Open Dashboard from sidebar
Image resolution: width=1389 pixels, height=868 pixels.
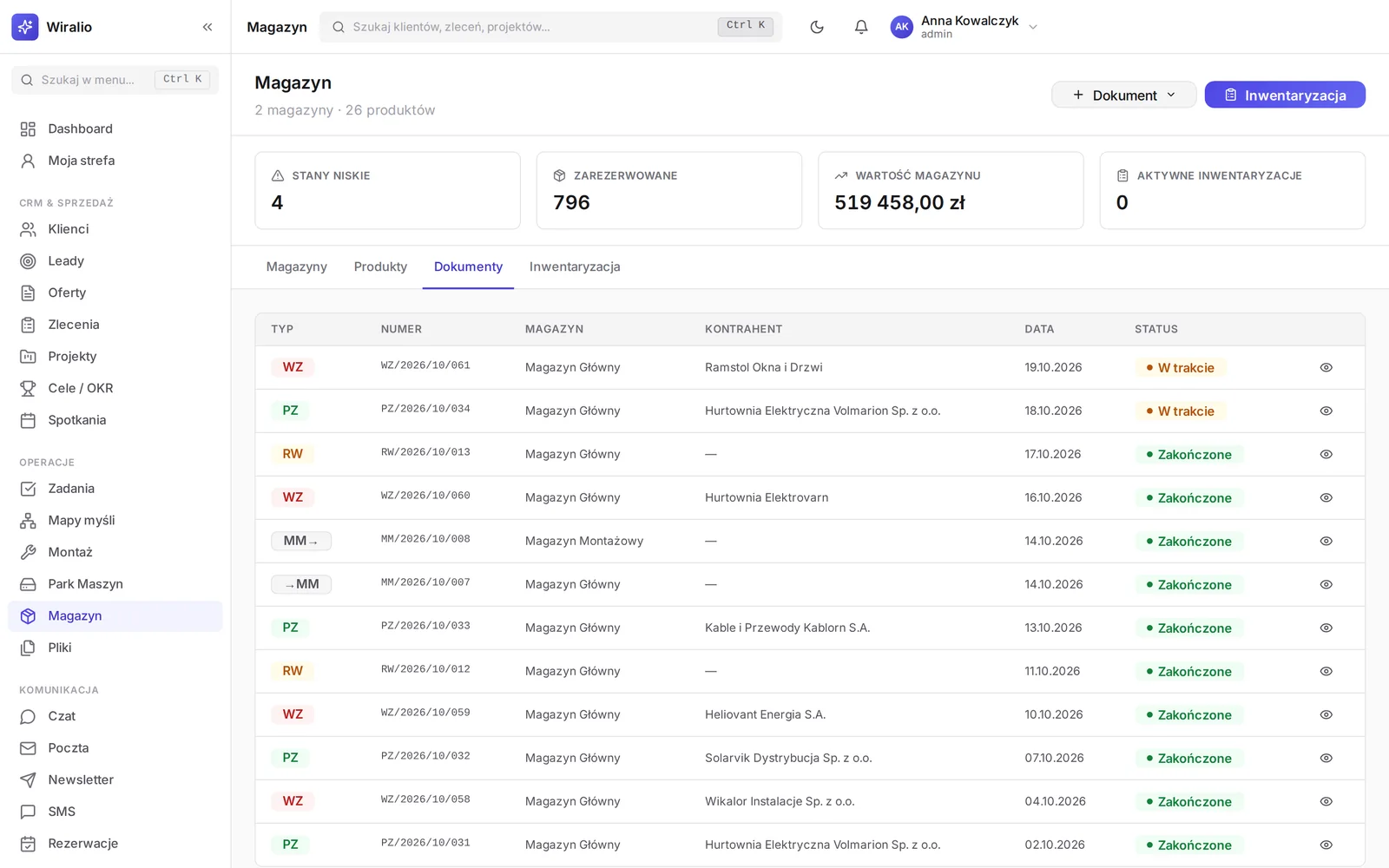pos(115,128)
